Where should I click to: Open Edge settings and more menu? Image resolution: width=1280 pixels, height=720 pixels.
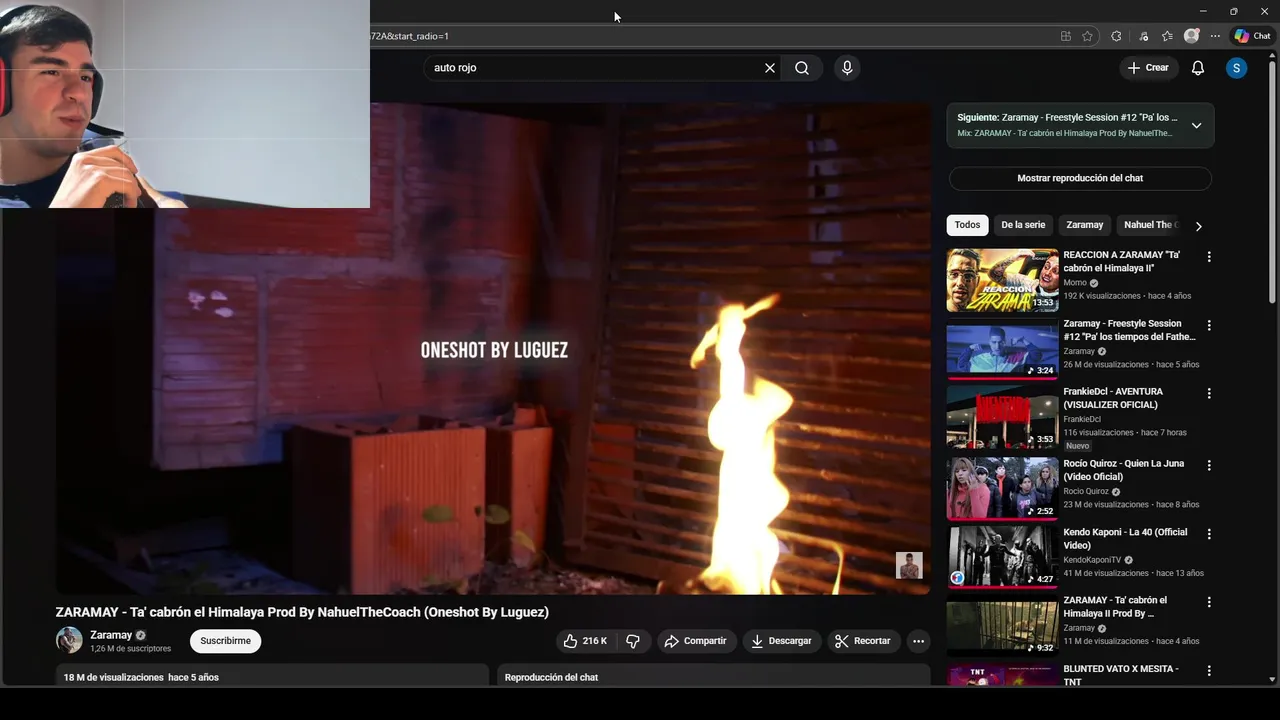pos(1215,36)
